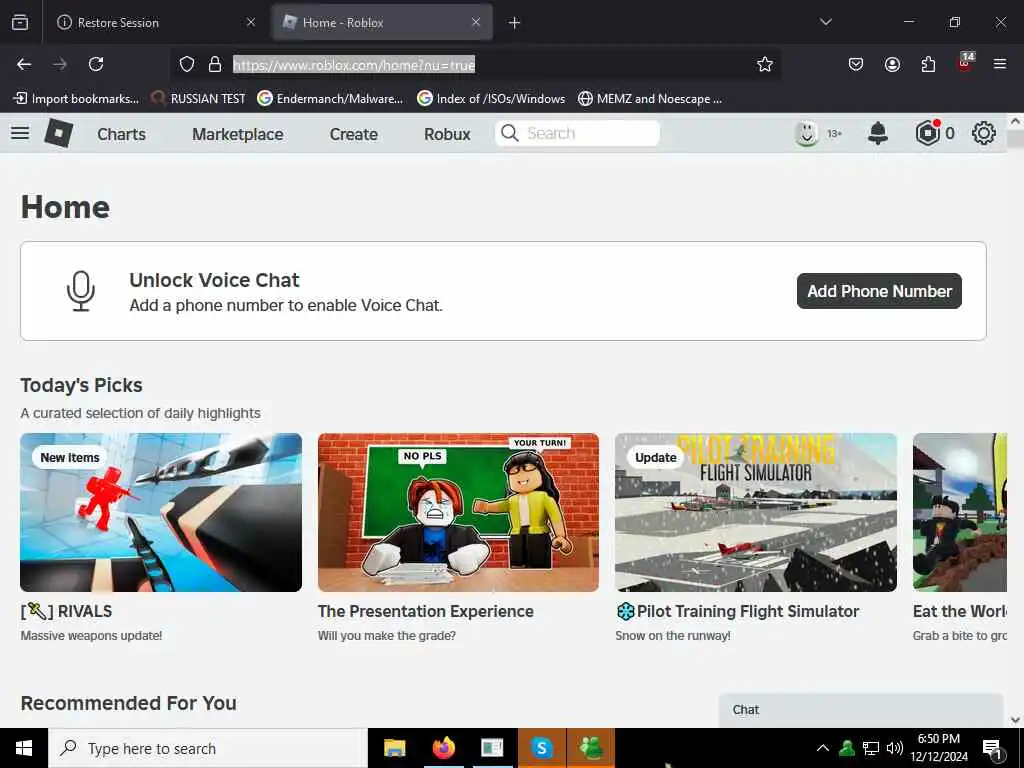Open the Index of /ISOs/Windows bookmark

(x=491, y=99)
